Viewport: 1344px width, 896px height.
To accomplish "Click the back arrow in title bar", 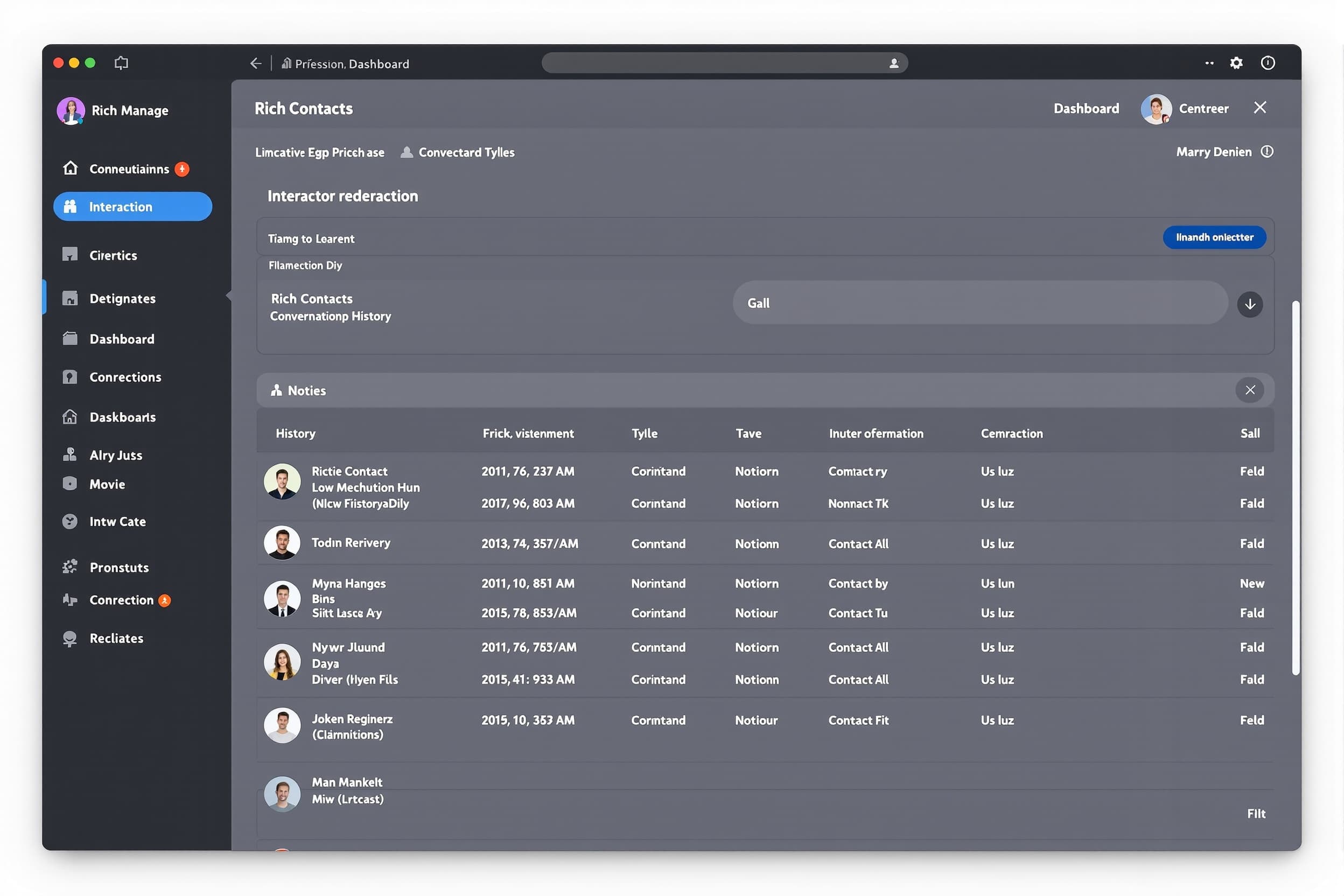I will pyautogui.click(x=255, y=64).
